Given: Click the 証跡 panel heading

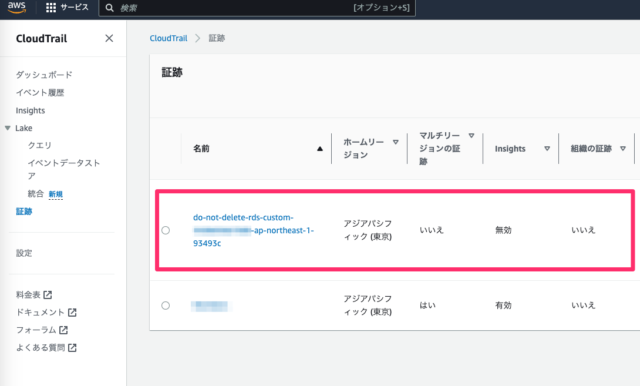Looking at the screenshot, I should click(x=172, y=73).
